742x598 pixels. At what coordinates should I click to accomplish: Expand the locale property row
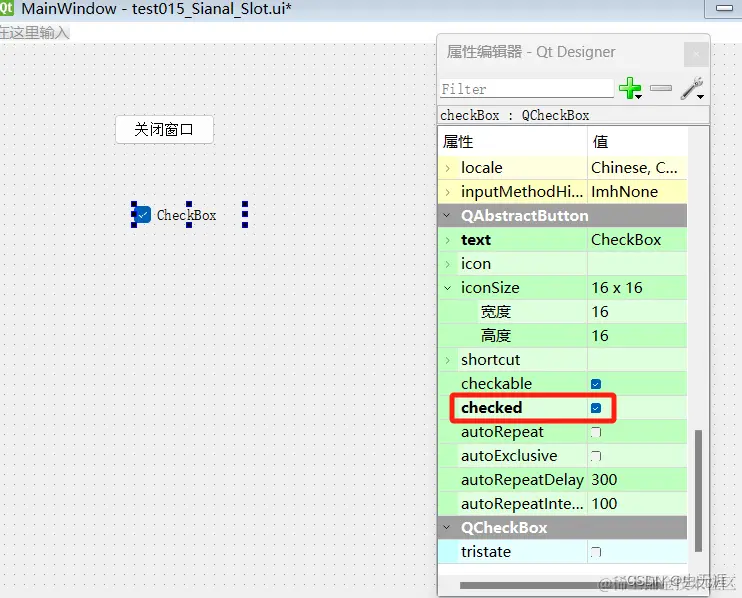click(448, 168)
